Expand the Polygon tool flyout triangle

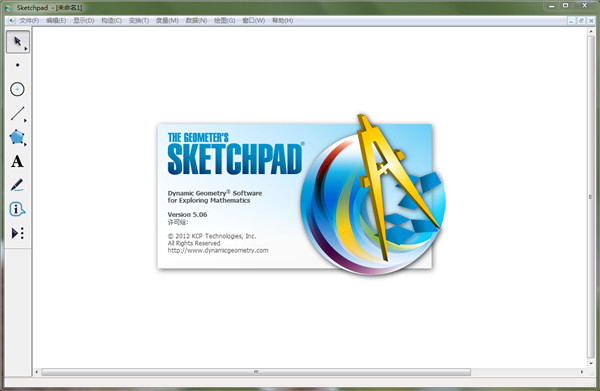click(x=26, y=145)
